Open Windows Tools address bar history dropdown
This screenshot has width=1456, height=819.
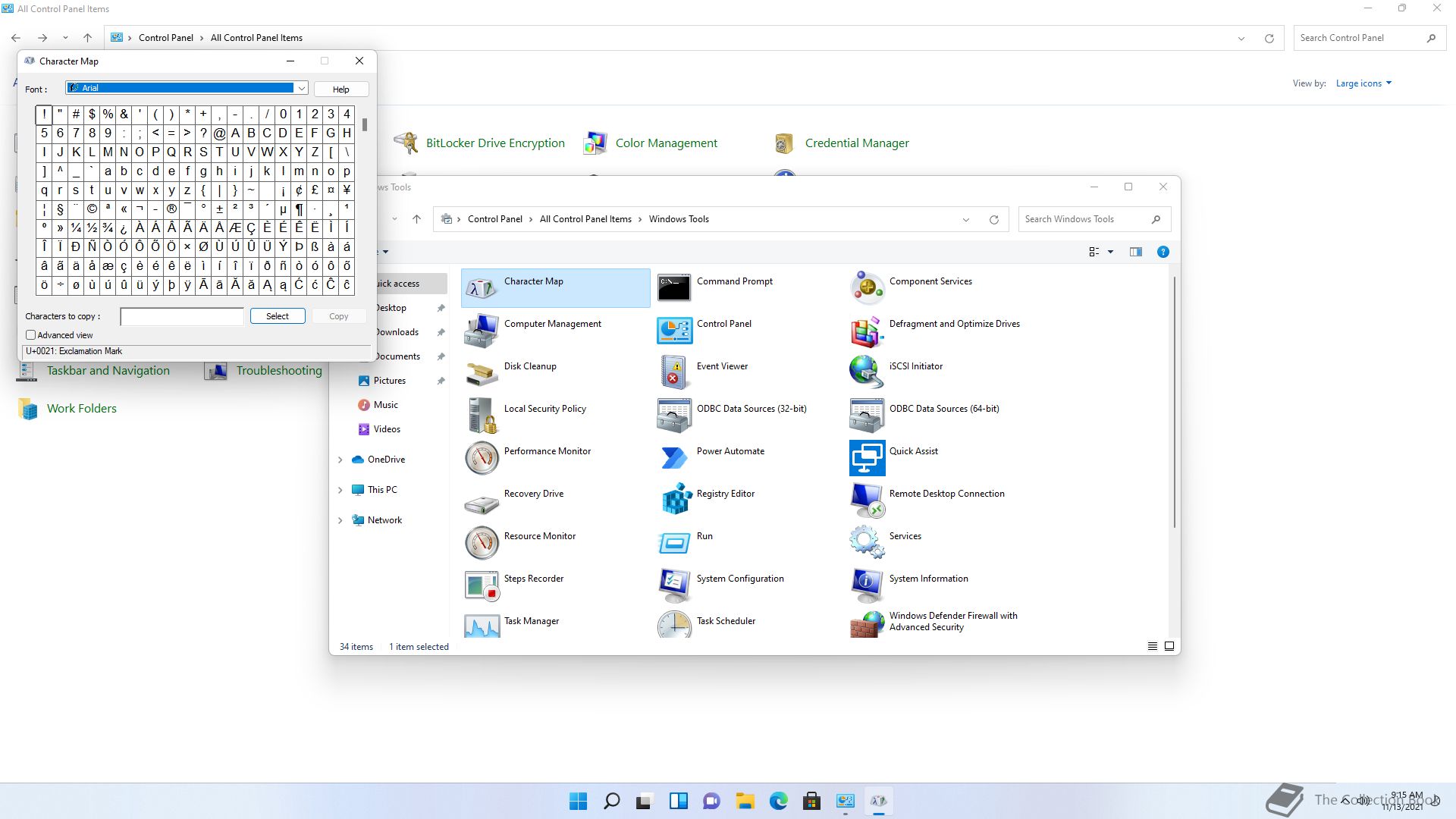pos(966,220)
